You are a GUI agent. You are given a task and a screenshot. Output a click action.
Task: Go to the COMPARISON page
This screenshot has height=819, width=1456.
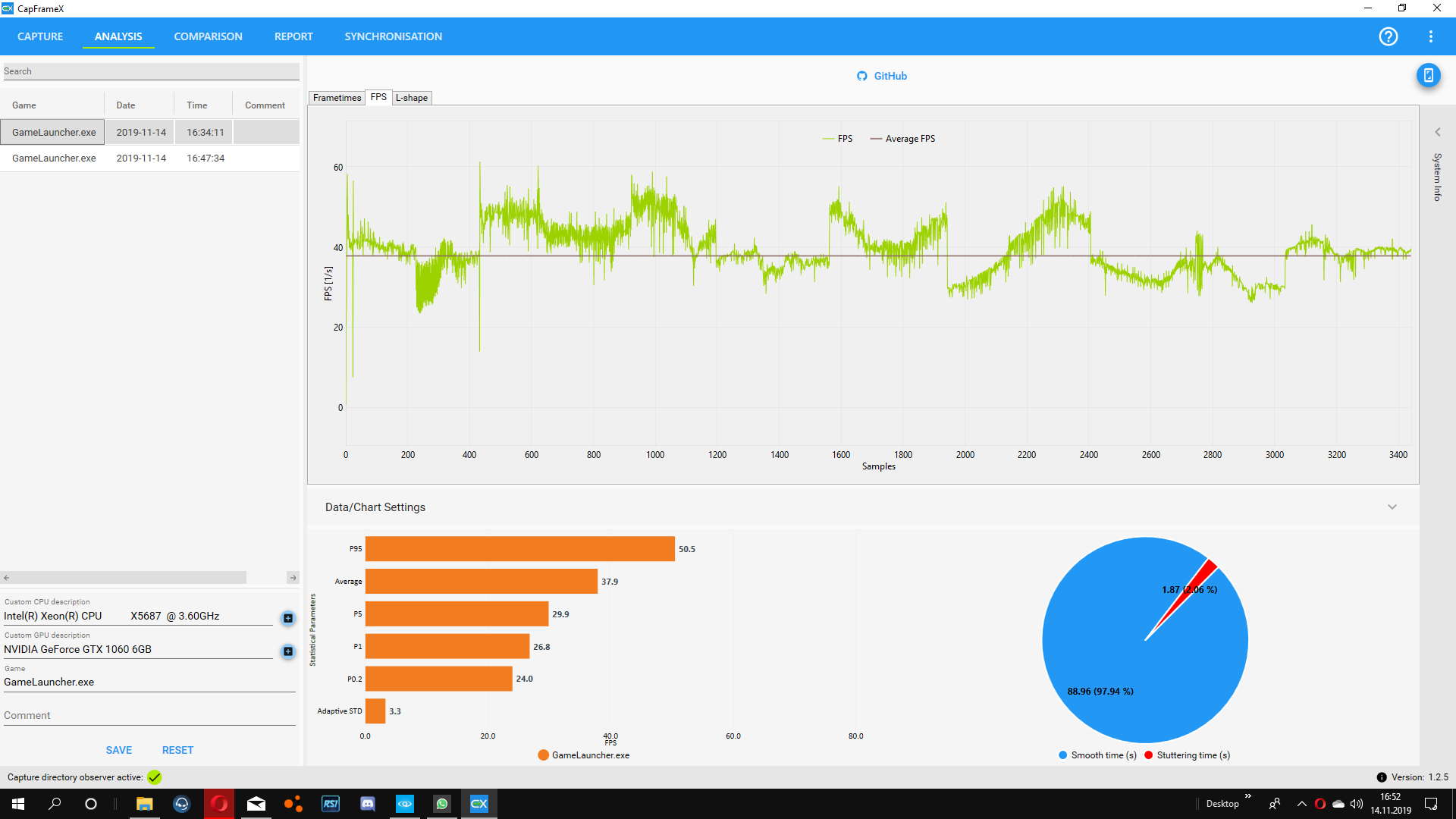pyautogui.click(x=208, y=36)
